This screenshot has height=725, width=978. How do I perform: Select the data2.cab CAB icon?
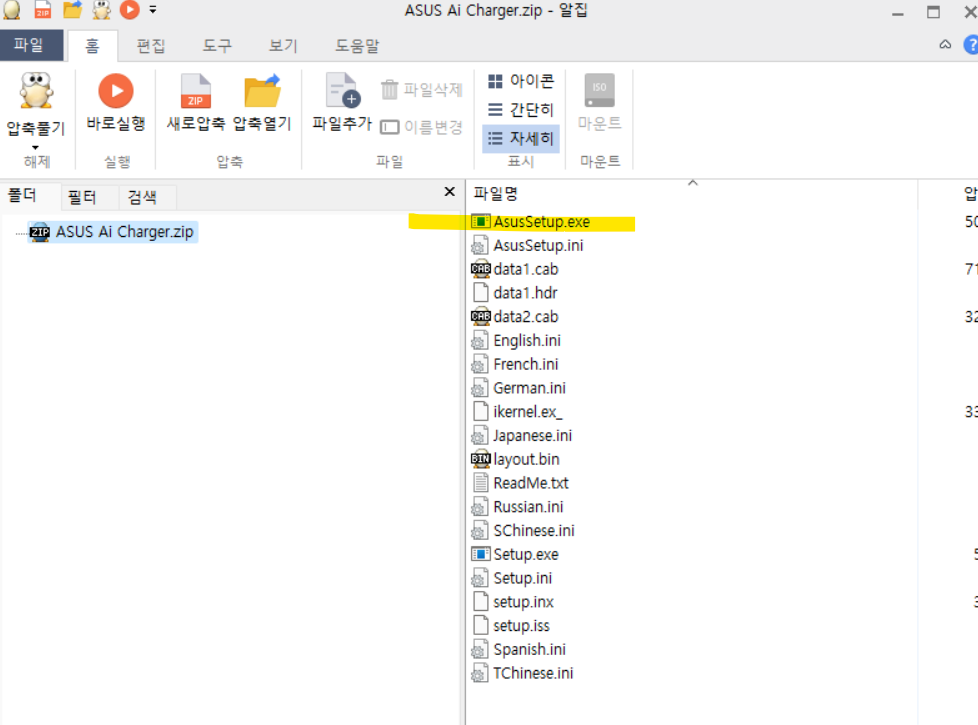point(480,317)
